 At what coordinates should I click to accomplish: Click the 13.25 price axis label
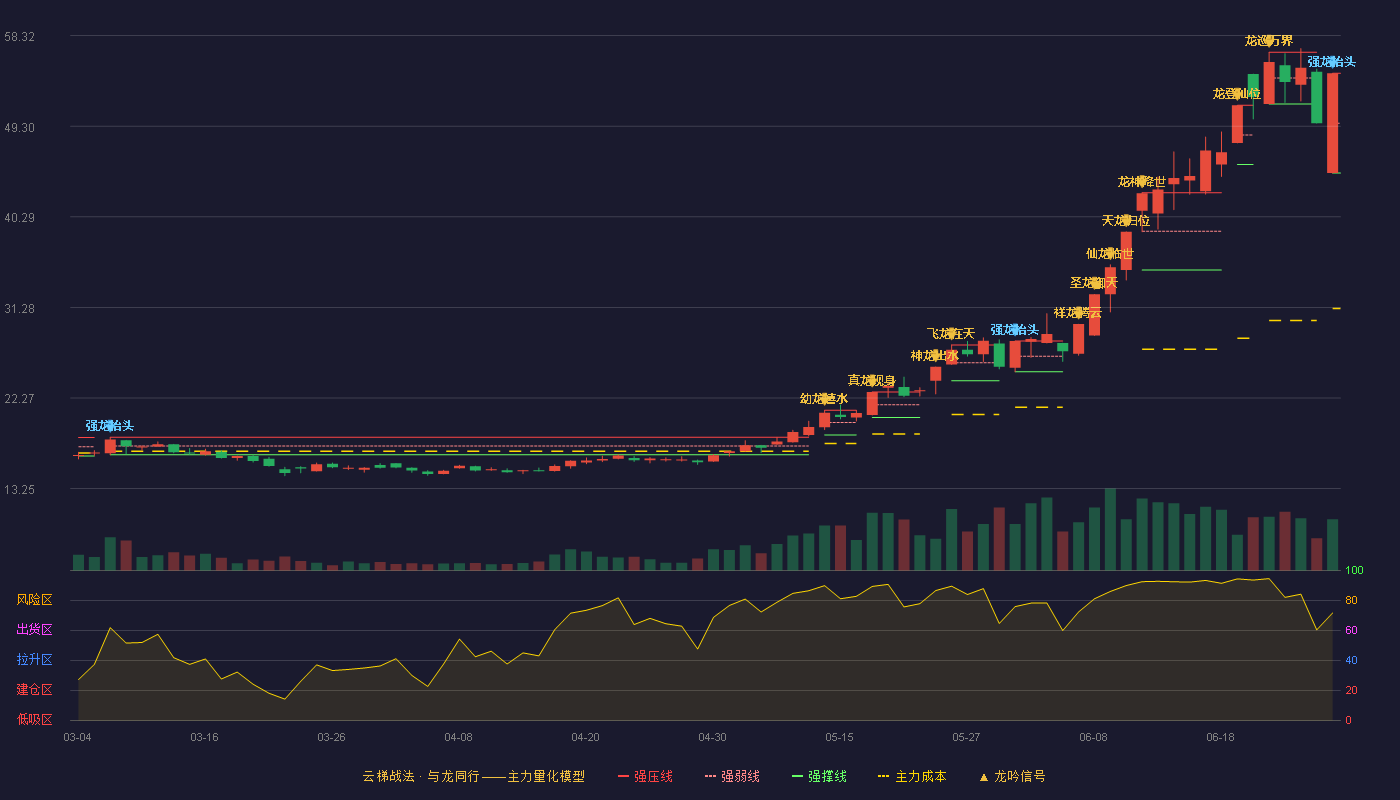click(20, 489)
